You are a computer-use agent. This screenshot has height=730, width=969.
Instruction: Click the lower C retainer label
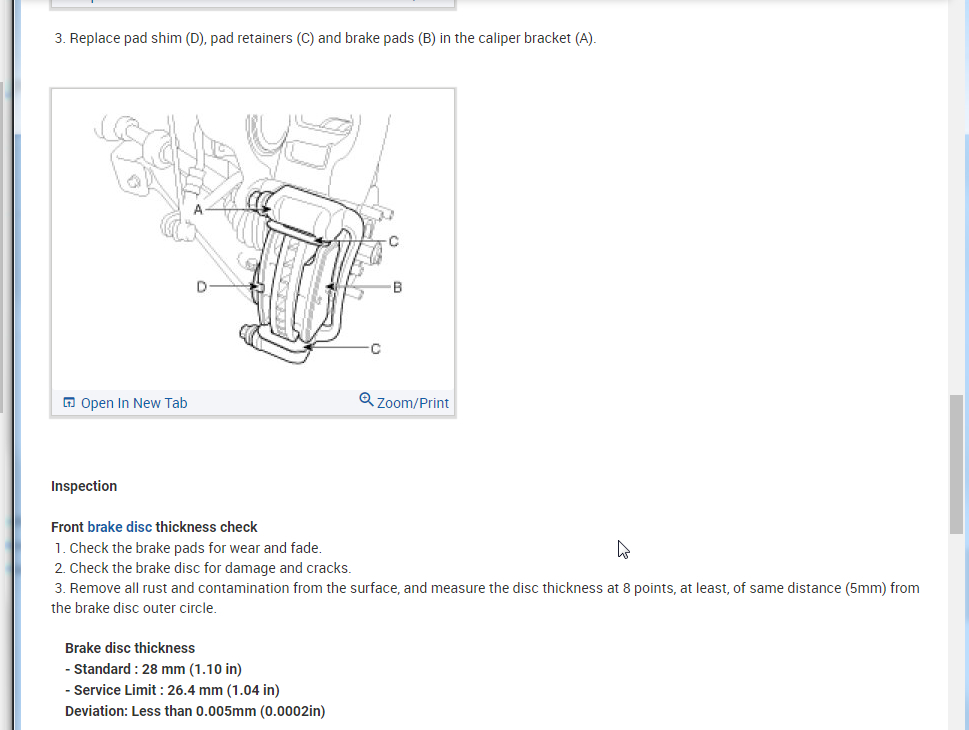[x=375, y=349]
